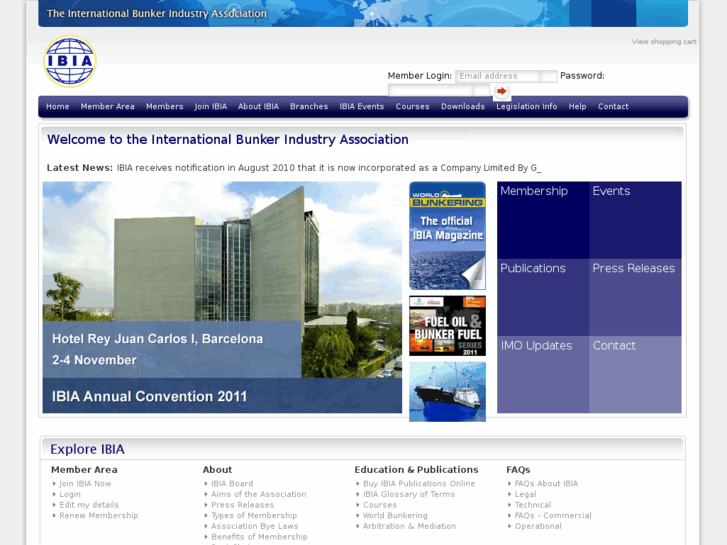Select the Events tile

tap(636, 220)
